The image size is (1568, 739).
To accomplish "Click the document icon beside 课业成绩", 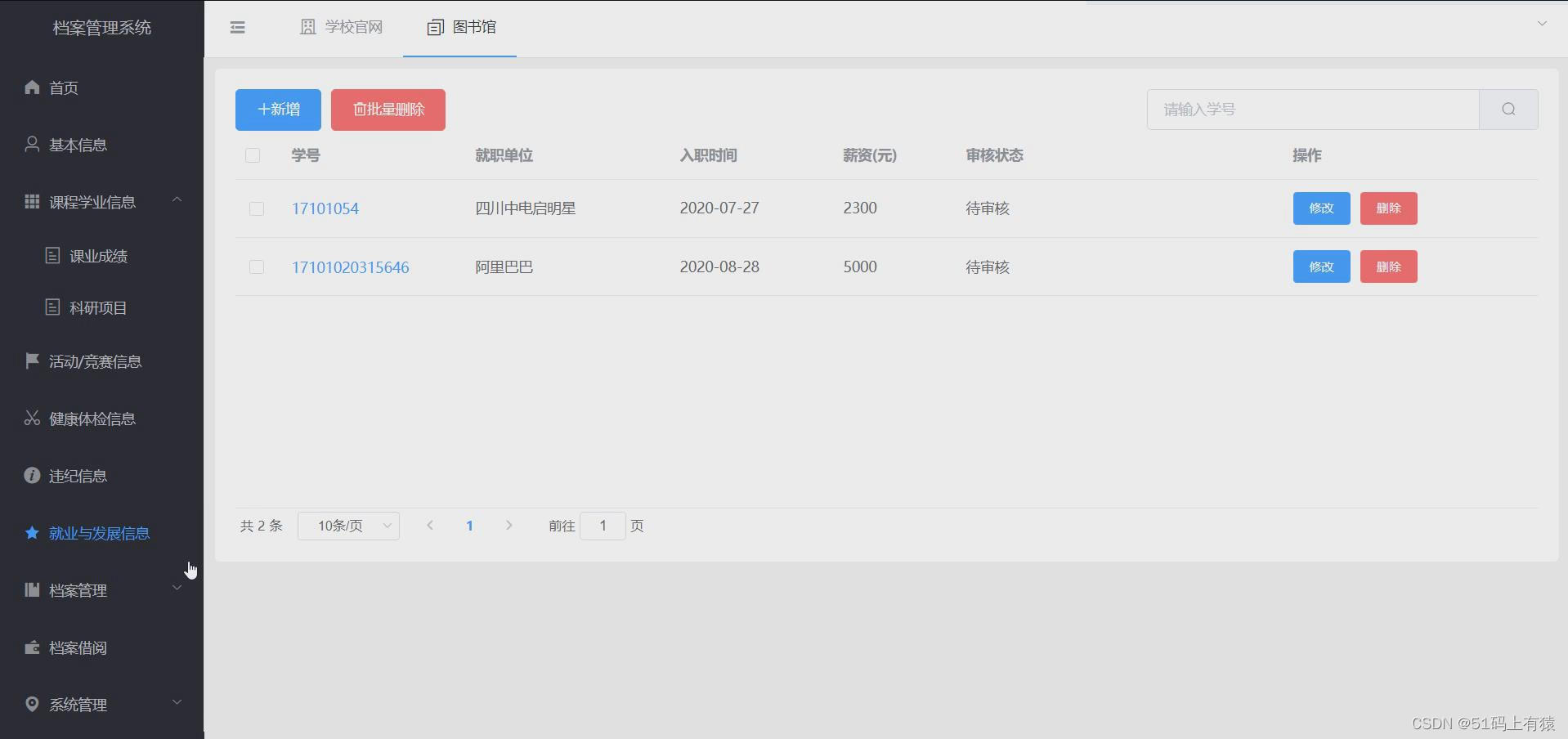I will pos(52,255).
